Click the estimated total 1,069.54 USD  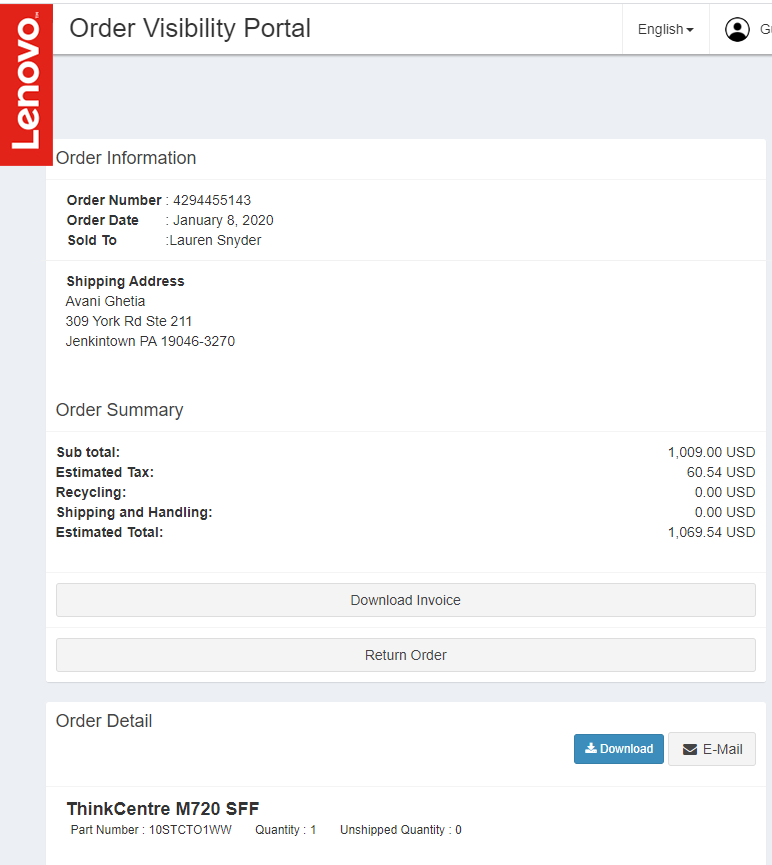[x=711, y=532]
